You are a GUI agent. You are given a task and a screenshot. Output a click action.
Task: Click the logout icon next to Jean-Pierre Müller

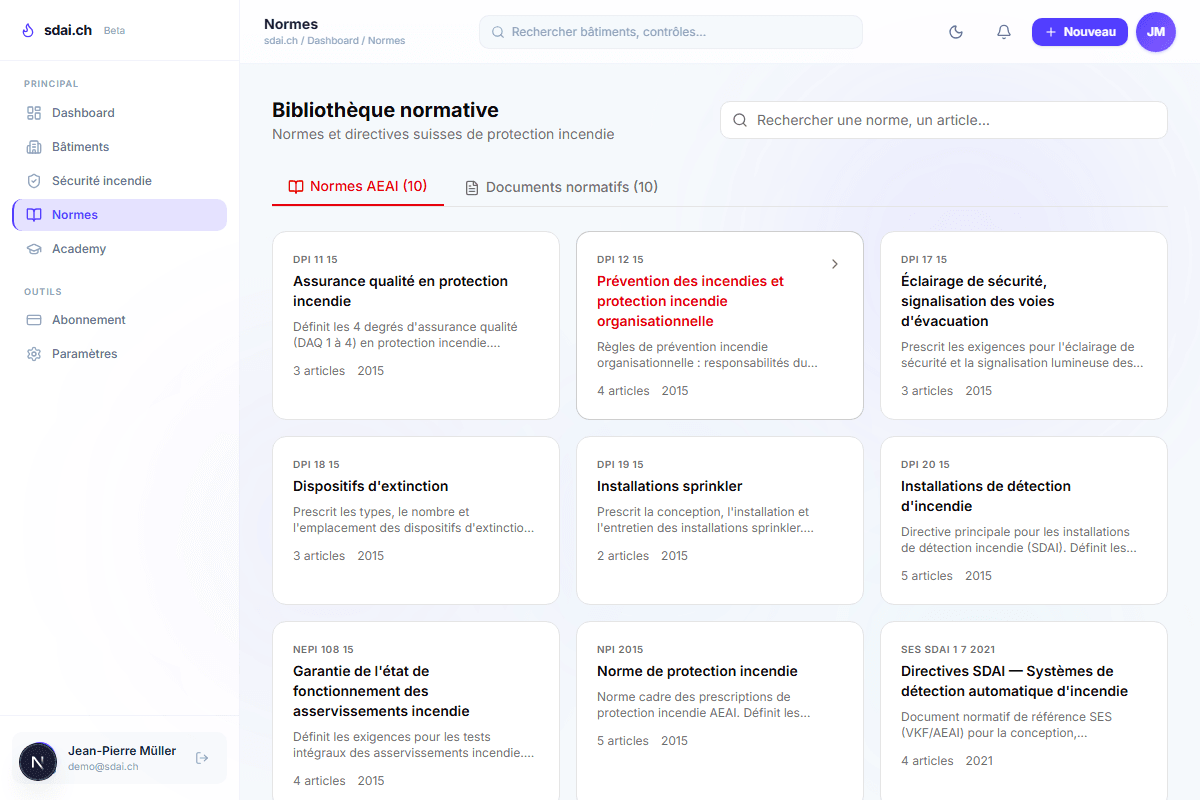pos(202,758)
